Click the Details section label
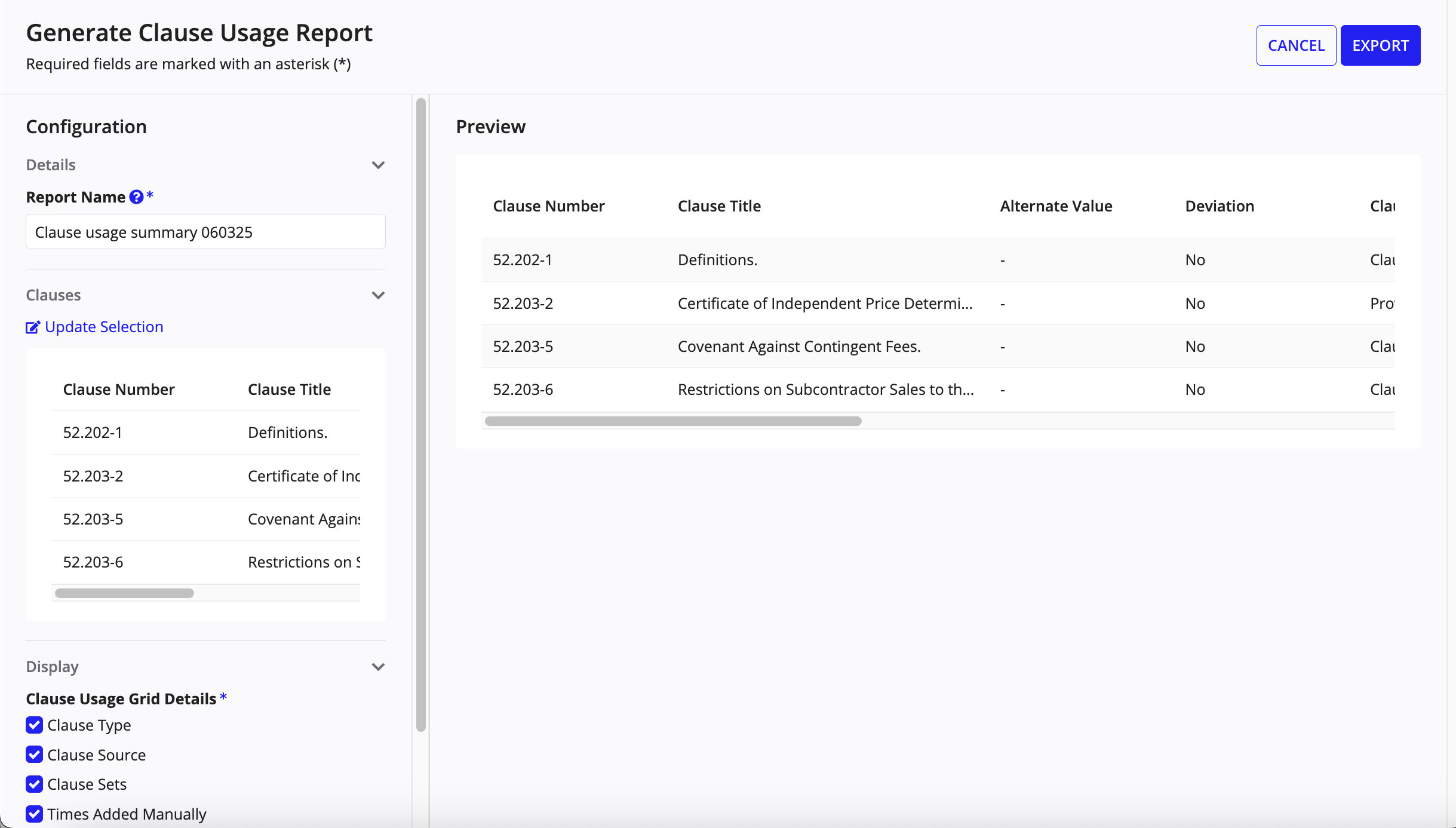The image size is (1456, 828). click(51, 165)
